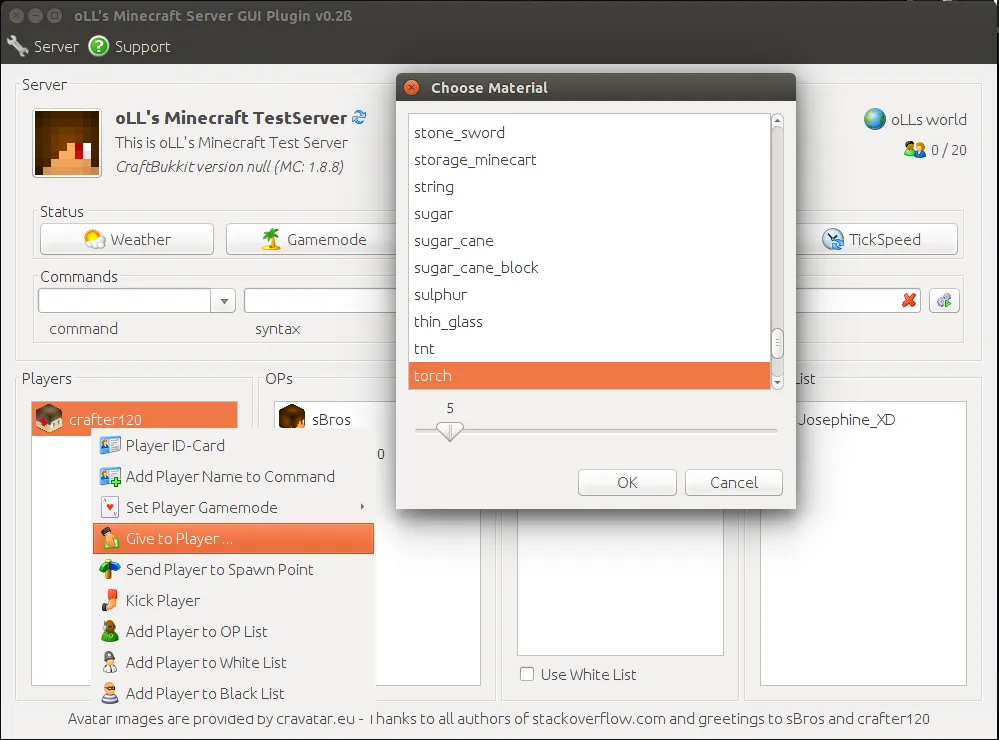Open the Weather status button
The image size is (999, 740).
pyautogui.click(x=127, y=239)
